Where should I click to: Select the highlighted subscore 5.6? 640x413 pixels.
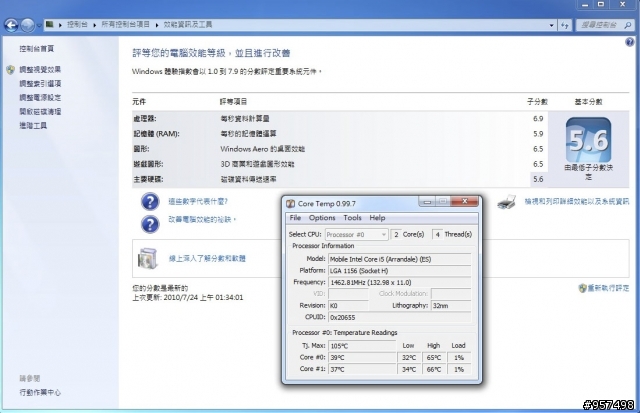538,179
